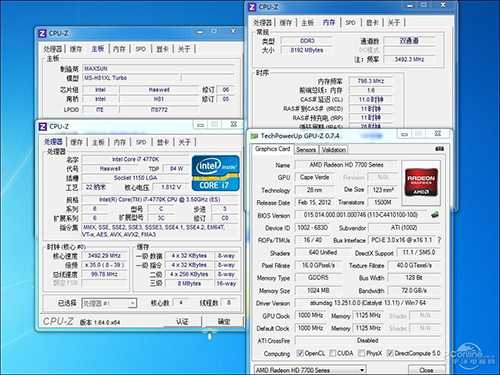Click the Bus Interface question mark
Viewport: 500px width, 375px height.
pyautogui.click(x=439, y=240)
